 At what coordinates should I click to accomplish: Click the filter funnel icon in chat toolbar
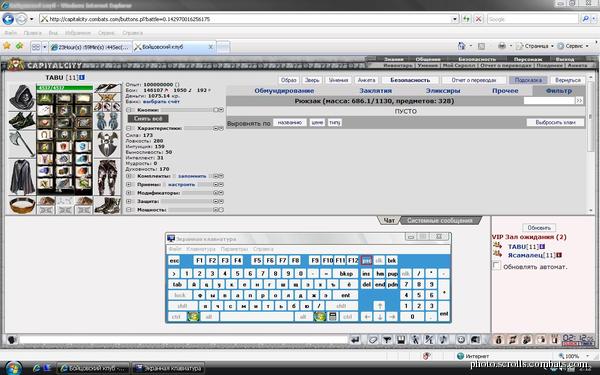[x=387, y=340]
